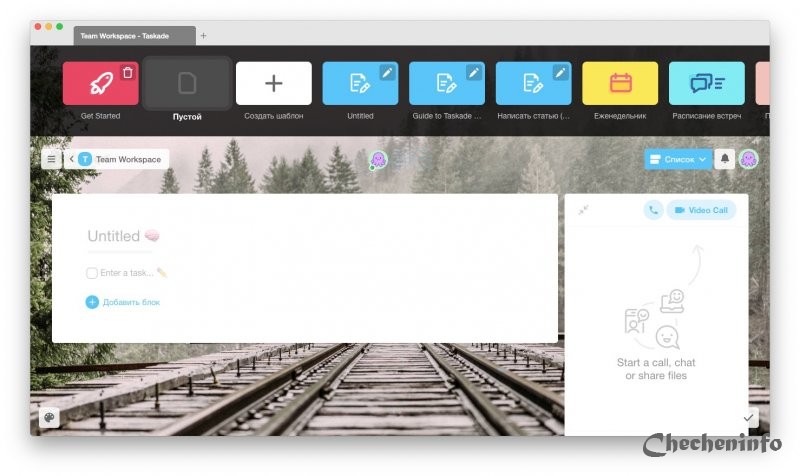Viewport: 800px width, 476px height.
Task: Choose the yellow Еженедельник template tile
Action: 620,83
